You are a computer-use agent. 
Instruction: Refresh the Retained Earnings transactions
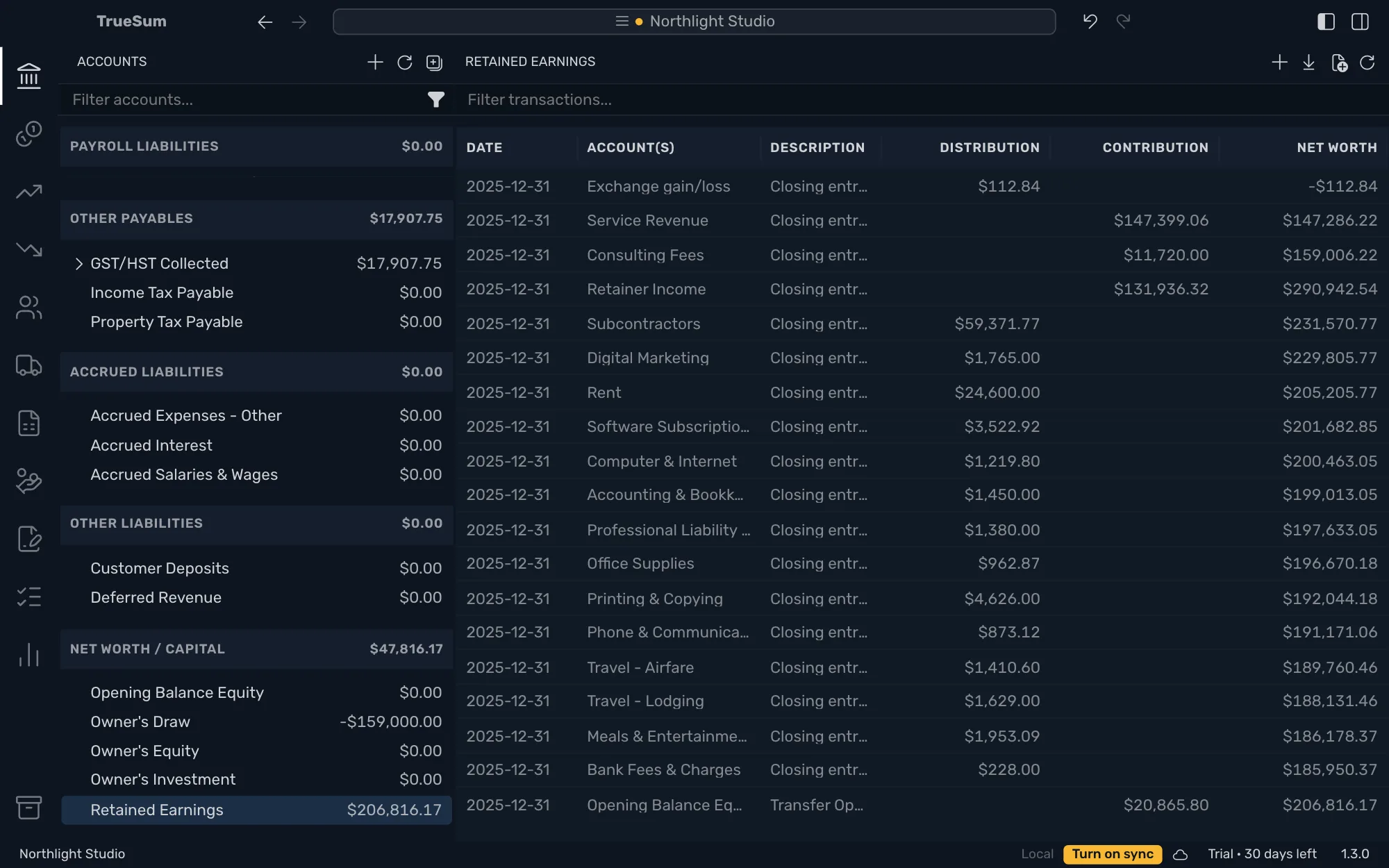1367,62
